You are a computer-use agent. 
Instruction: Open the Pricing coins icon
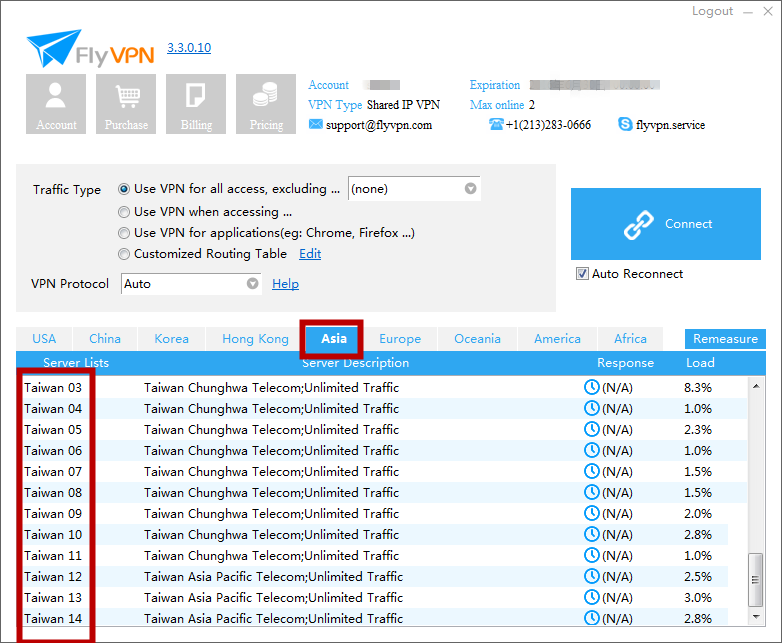[x=266, y=104]
